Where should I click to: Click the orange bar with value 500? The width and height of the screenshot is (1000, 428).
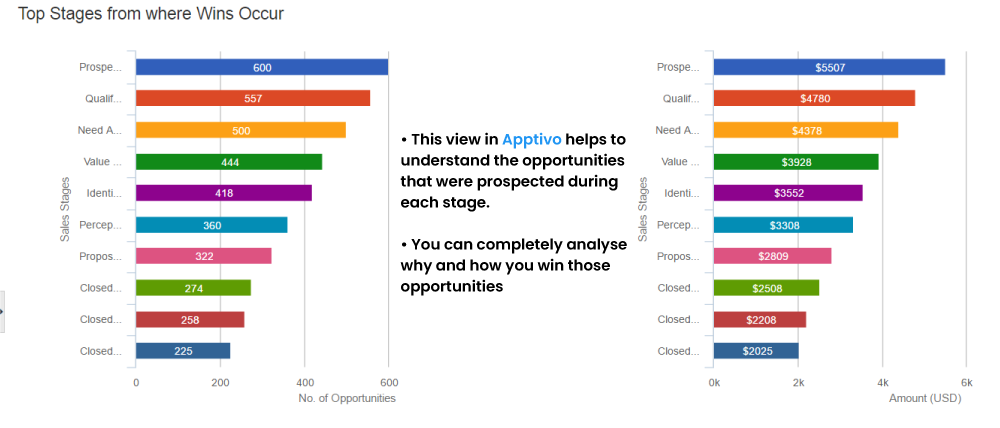[241, 130]
